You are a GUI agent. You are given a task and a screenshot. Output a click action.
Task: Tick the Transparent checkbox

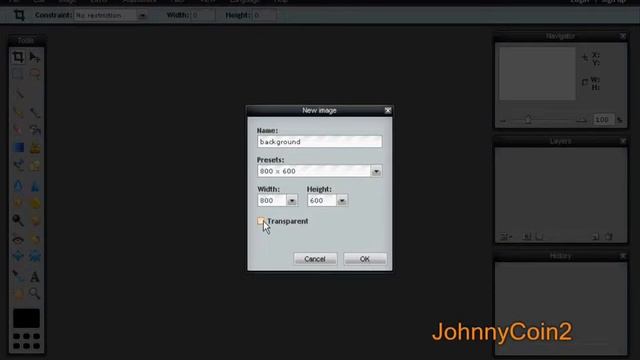pos(260,221)
